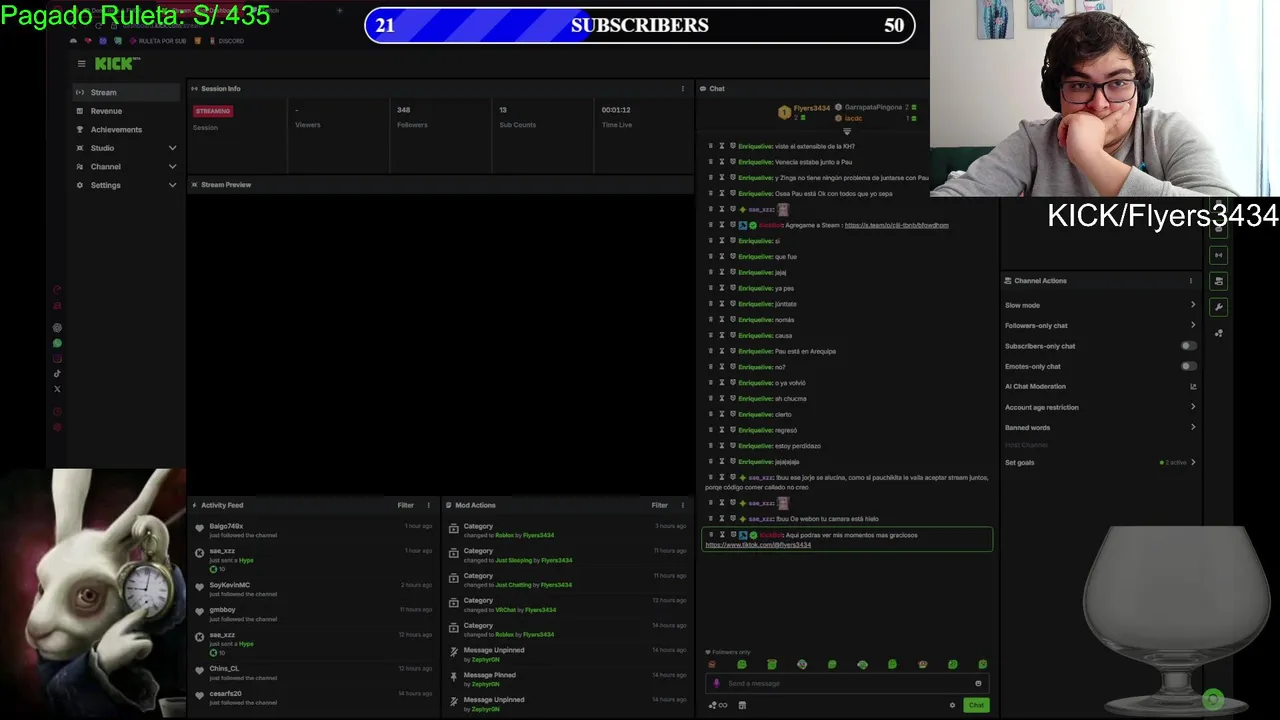Click the Time Live value 00:01:12
Screen dimensions: 1280x720
point(616,110)
